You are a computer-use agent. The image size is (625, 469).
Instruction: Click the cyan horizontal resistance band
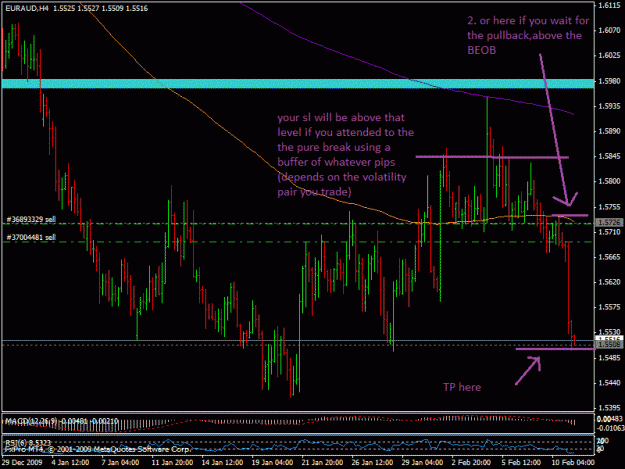click(298, 84)
